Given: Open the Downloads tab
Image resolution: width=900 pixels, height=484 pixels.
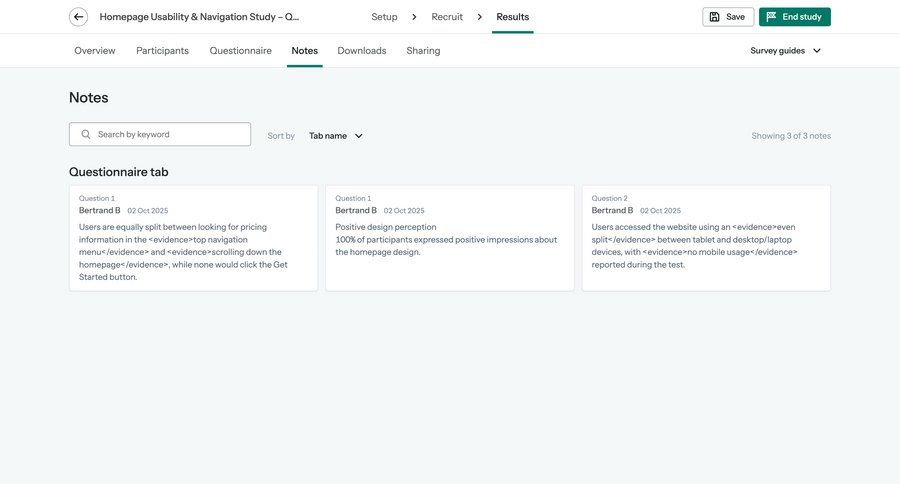Looking at the screenshot, I should tap(361, 51).
